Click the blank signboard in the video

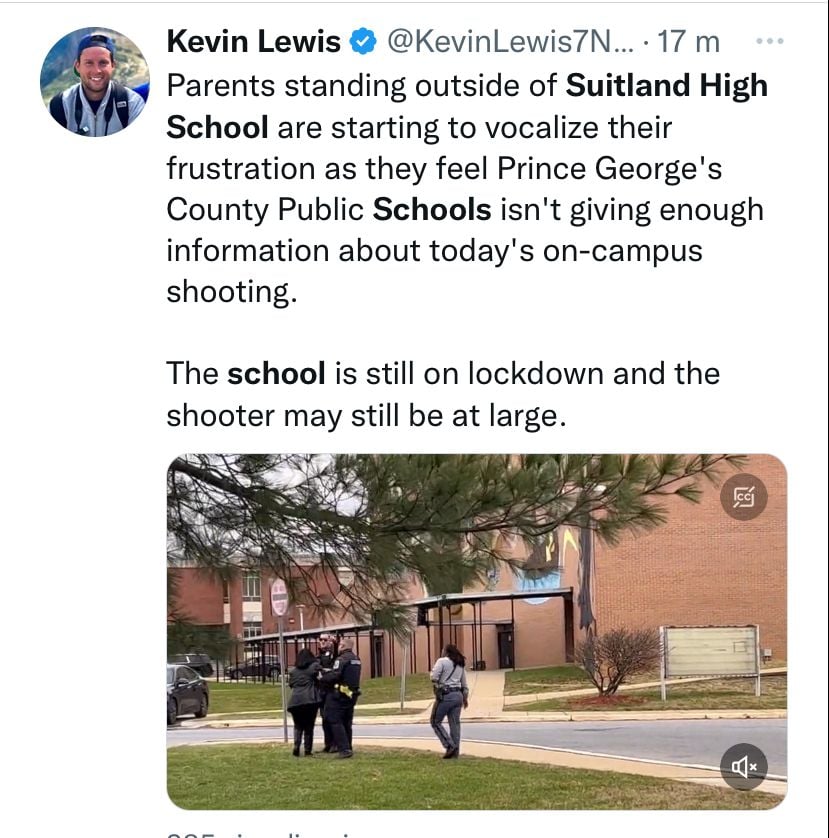pos(711,651)
